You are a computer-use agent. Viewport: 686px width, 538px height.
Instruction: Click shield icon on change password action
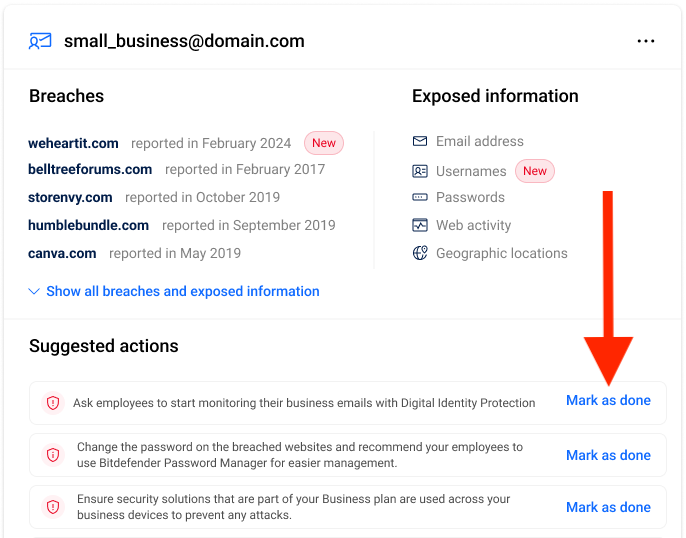click(53, 455)
